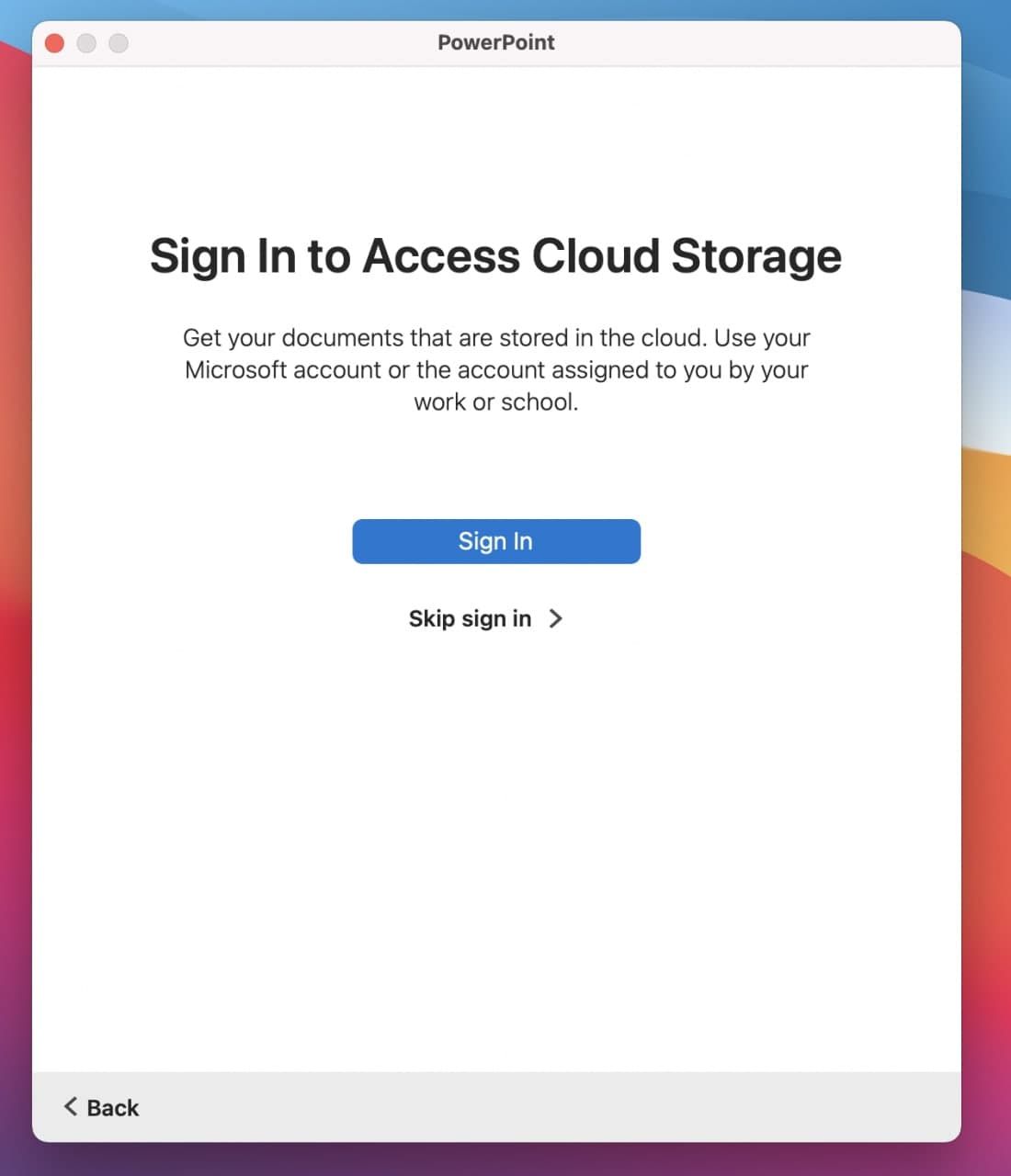Click the chevron beside Skip sign in
Viewport: 1011px width, 1176px height.
coord(555,618)
